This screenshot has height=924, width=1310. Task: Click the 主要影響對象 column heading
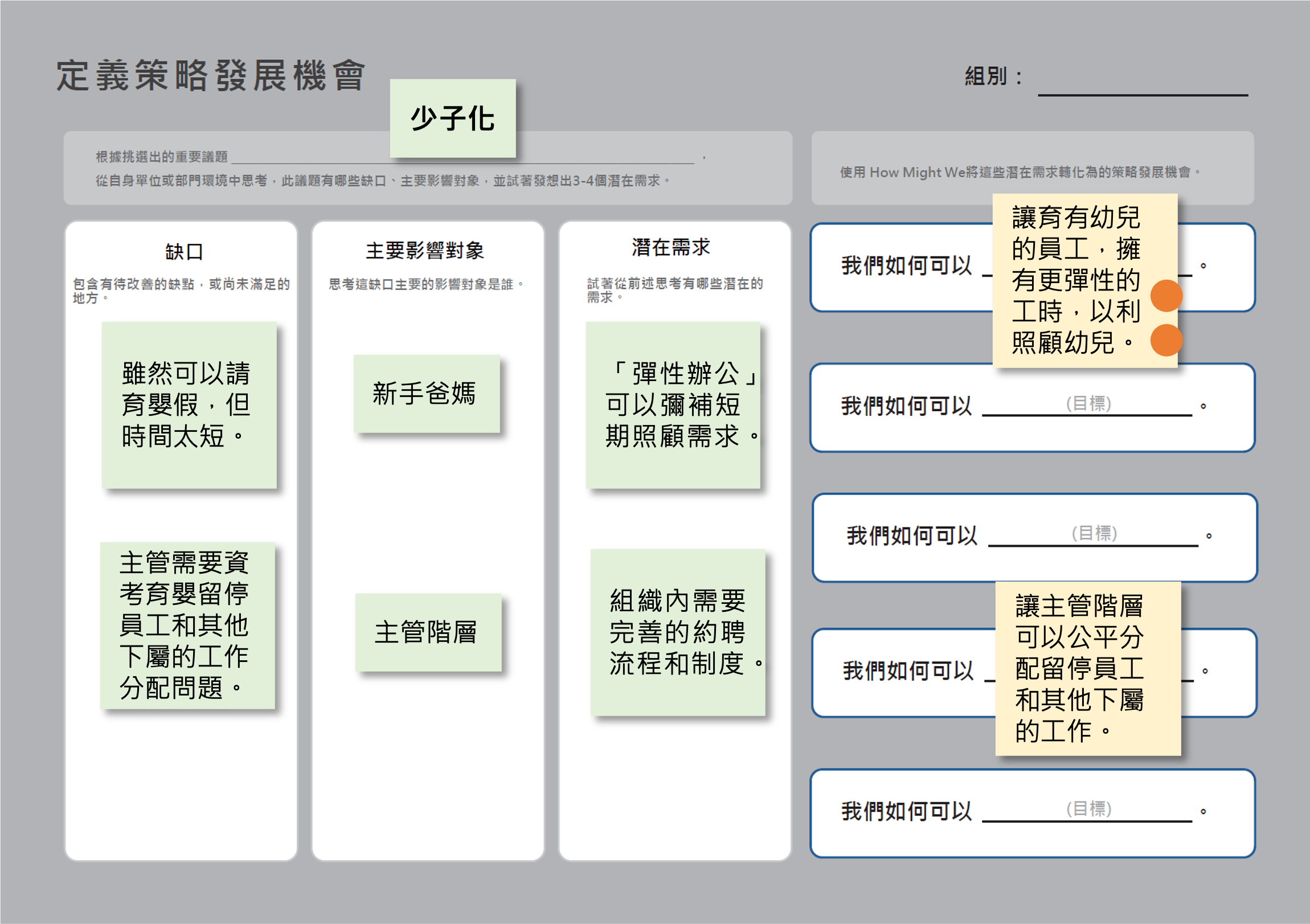pyautogui.click(x=425, y=250)
